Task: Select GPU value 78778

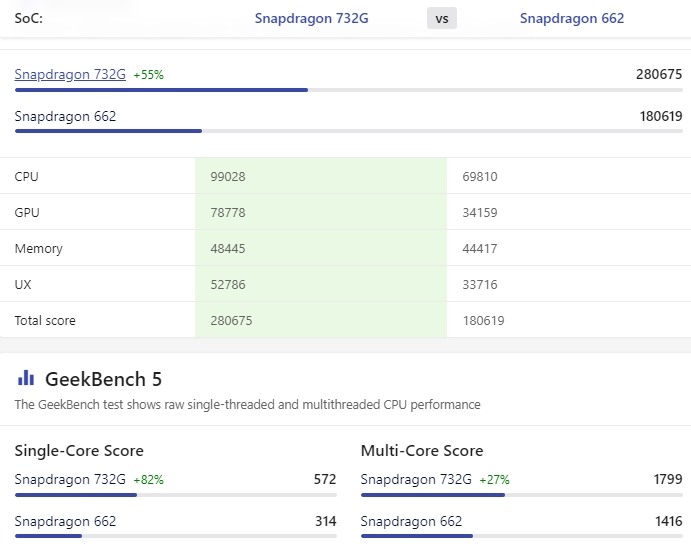Action: coord(227,212)
